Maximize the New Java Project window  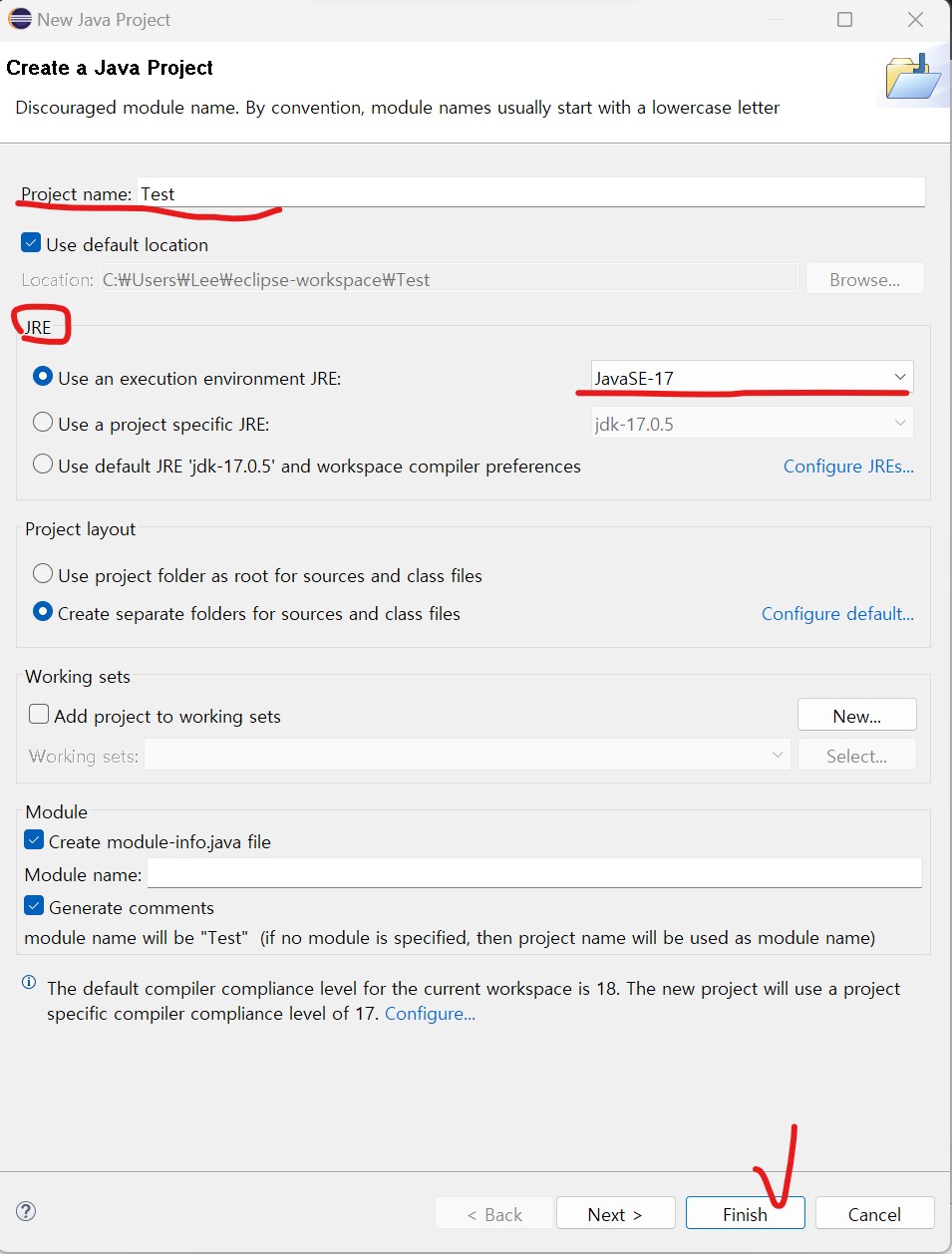click(844, 19)
